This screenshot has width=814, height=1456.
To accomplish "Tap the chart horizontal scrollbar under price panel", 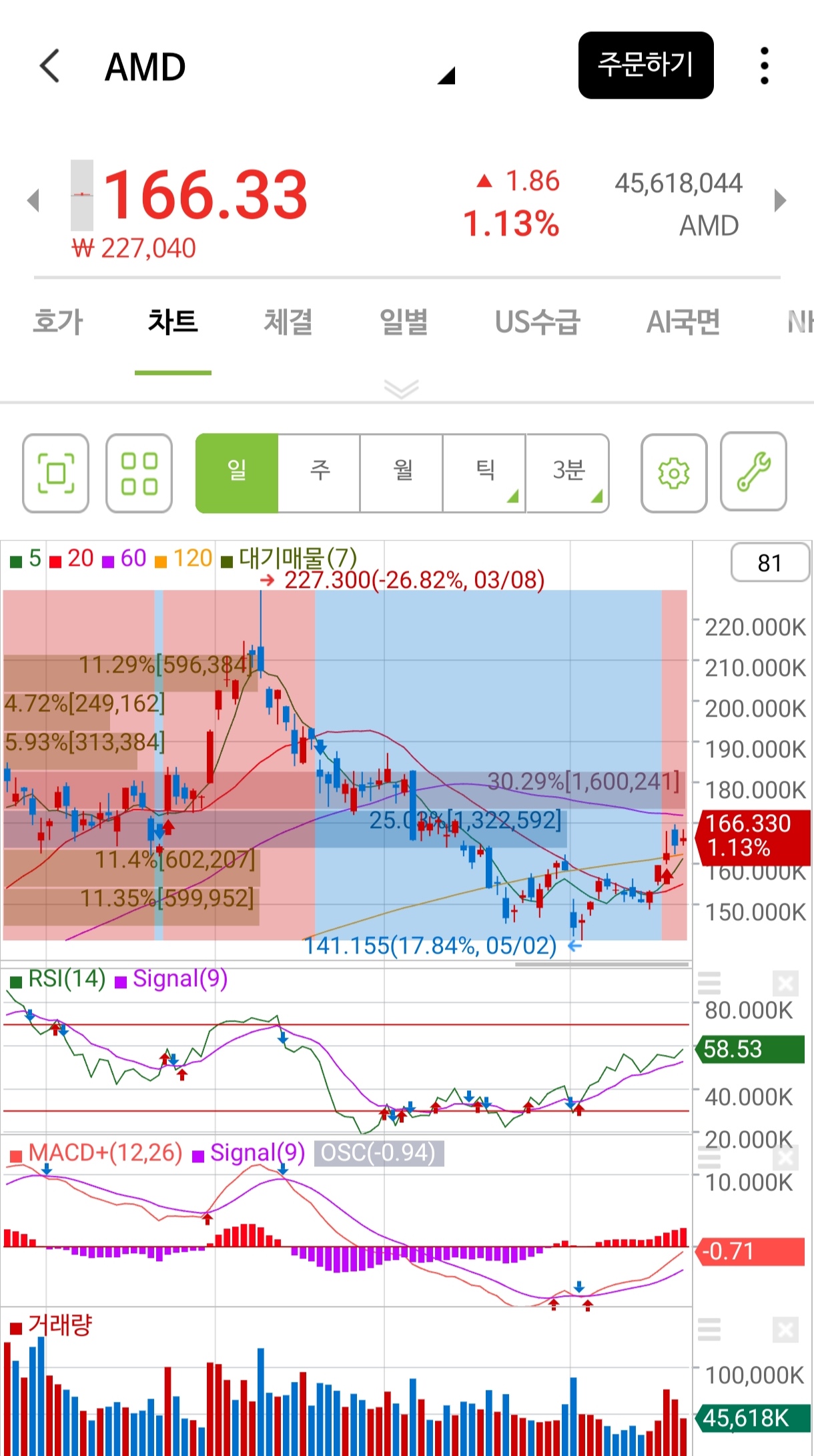I will tap(602, 964).
